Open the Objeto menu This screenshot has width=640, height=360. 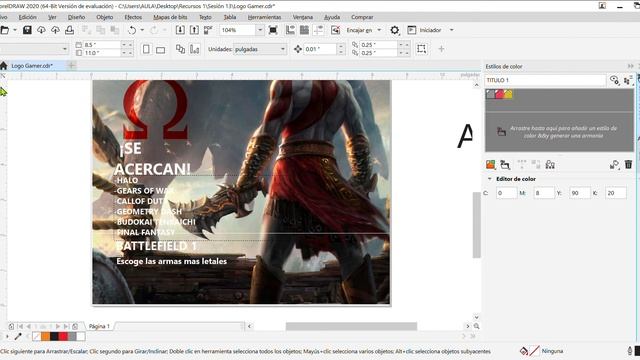[104, 17]
